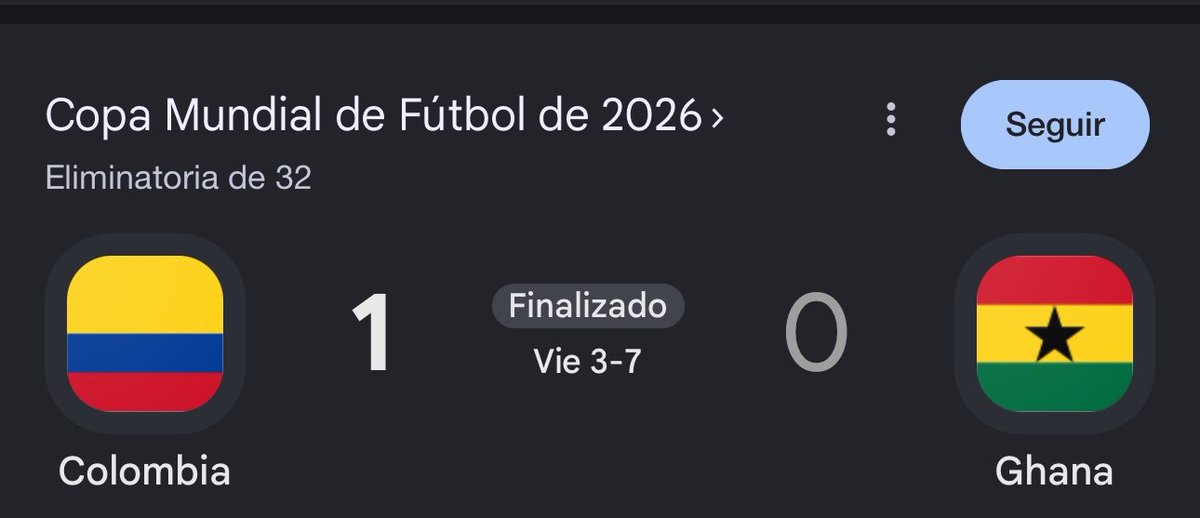
Task: Click the black star on Ghana's flag
Action: [1054, 335]
